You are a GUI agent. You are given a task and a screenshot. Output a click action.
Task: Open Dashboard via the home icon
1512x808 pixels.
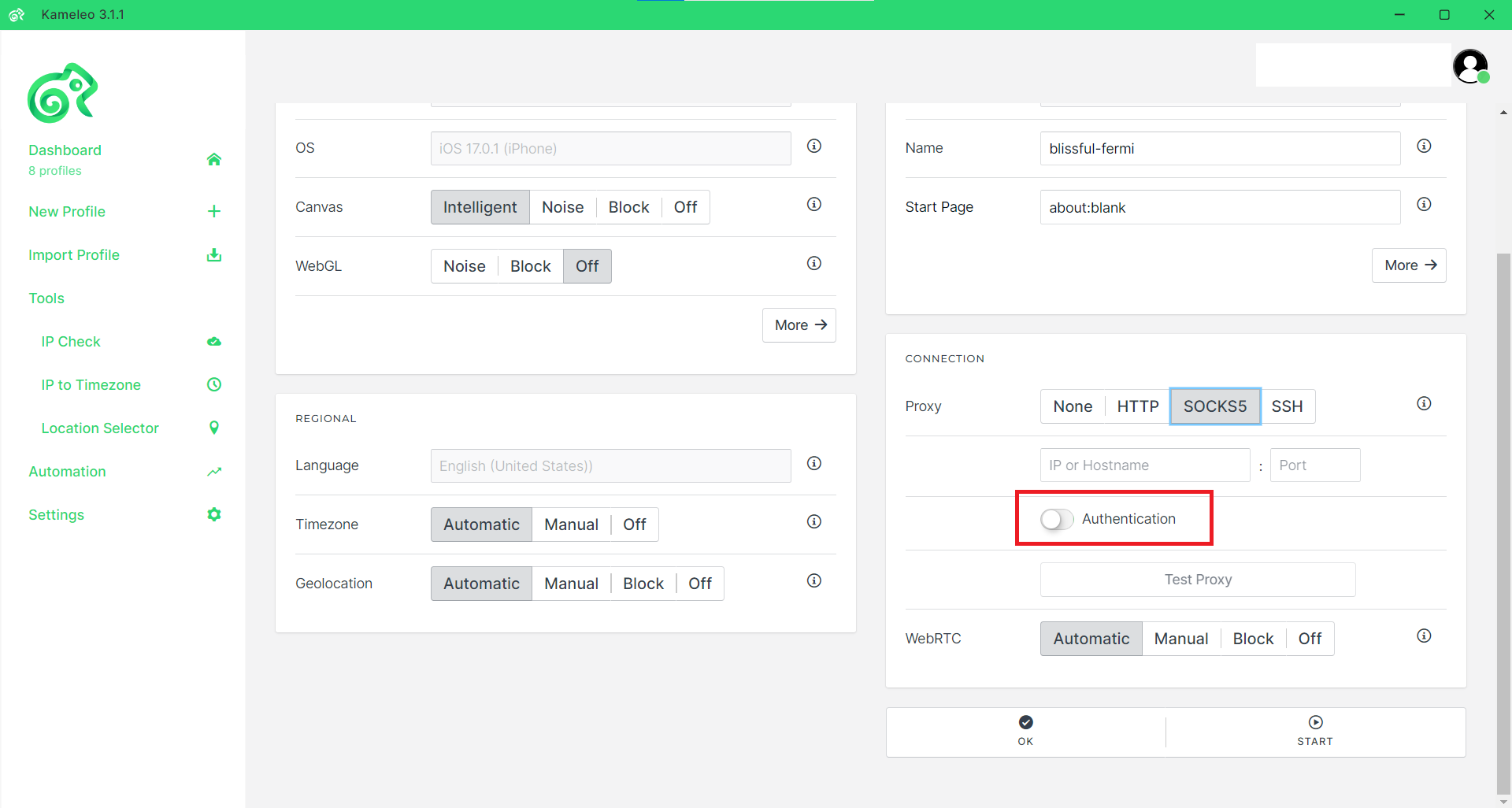[x=213, y=159]
